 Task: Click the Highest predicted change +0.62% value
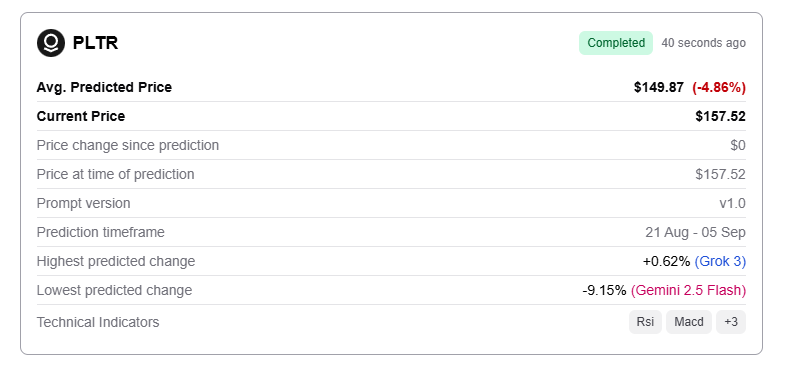click(666, 261)
